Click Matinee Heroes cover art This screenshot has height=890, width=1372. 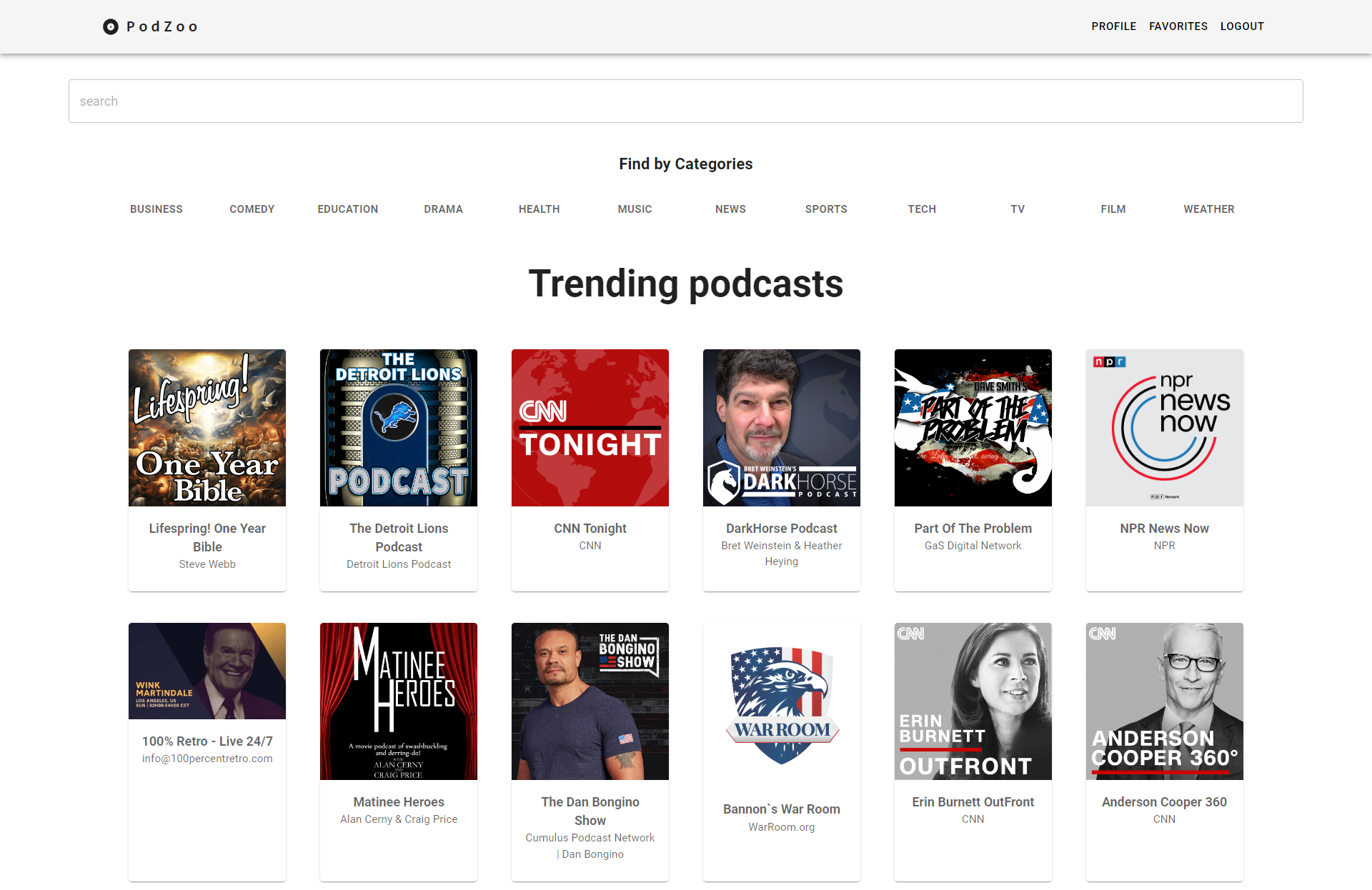[x=399, y=701]
